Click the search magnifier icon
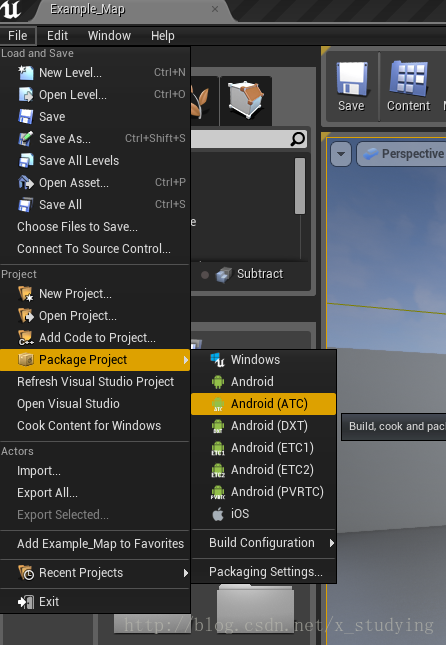 pos(298,139)
